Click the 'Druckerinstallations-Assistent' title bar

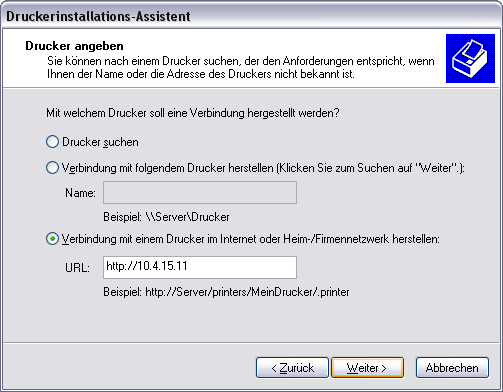[251, 16]
